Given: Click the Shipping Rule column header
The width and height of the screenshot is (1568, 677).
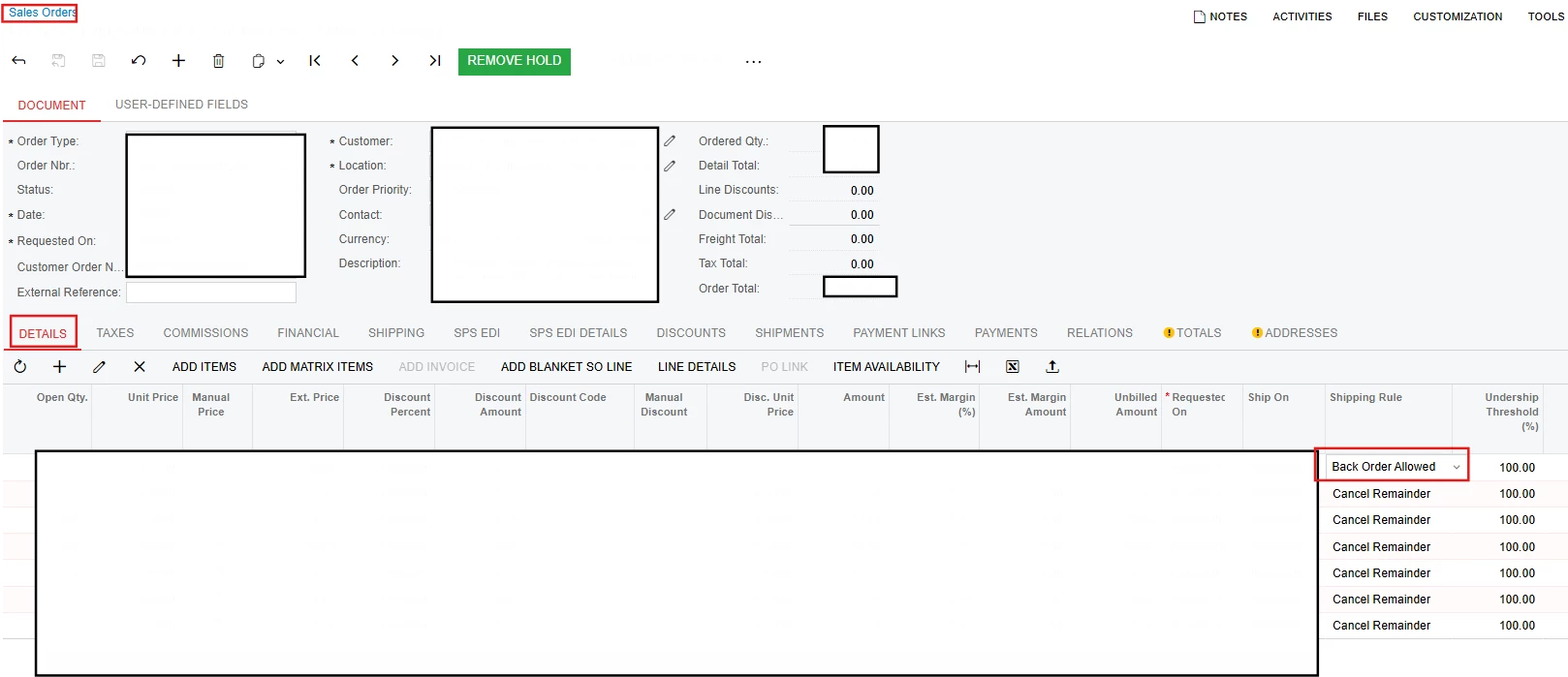Looking at the screenshot, I should click(x=1365, y=398).
